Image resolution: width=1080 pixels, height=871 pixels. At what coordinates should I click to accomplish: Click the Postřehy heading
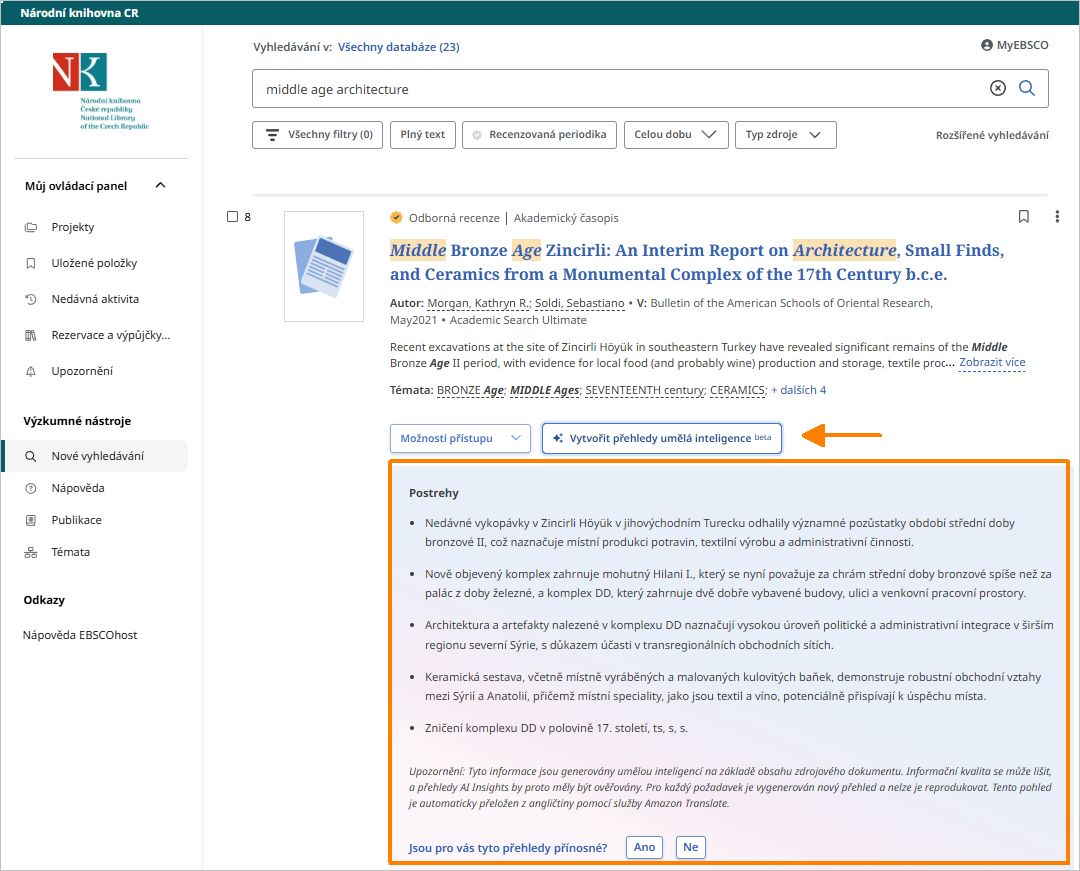coord(434,493)
